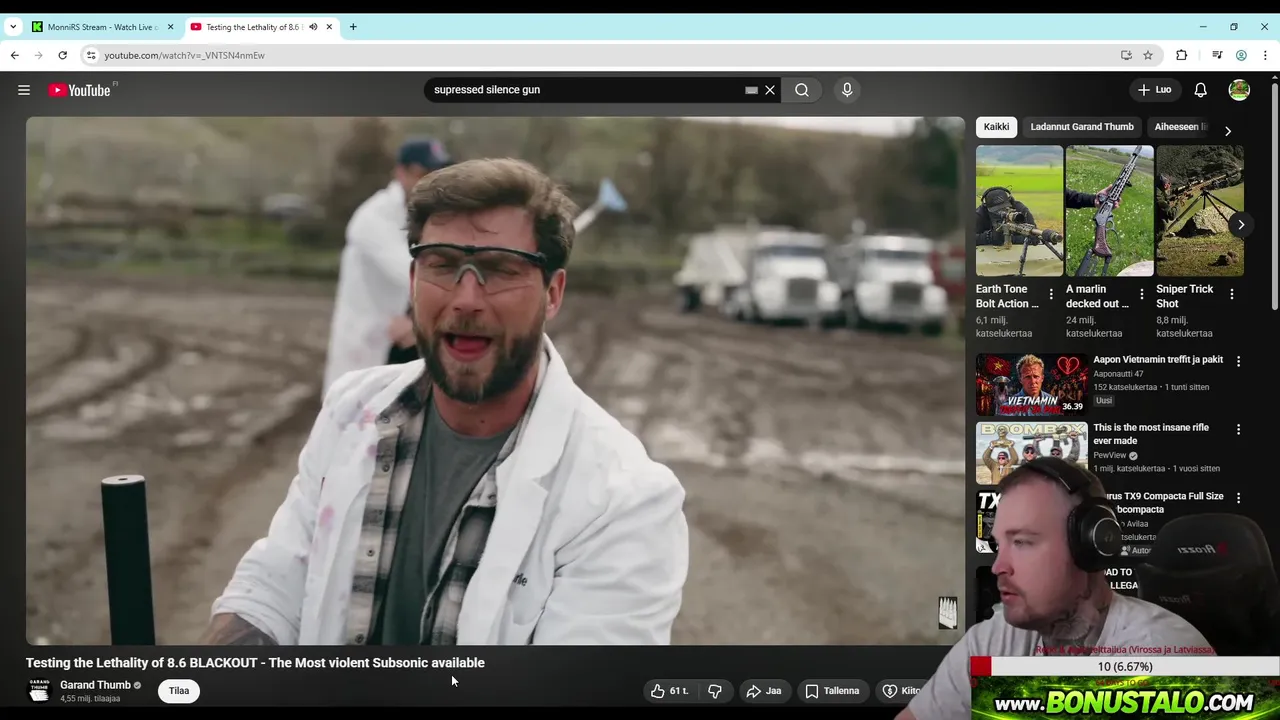Screen dimensions: 1280x720
Task: Open the YouTube hamburger guide menu
Action: [x=24, y=90]
